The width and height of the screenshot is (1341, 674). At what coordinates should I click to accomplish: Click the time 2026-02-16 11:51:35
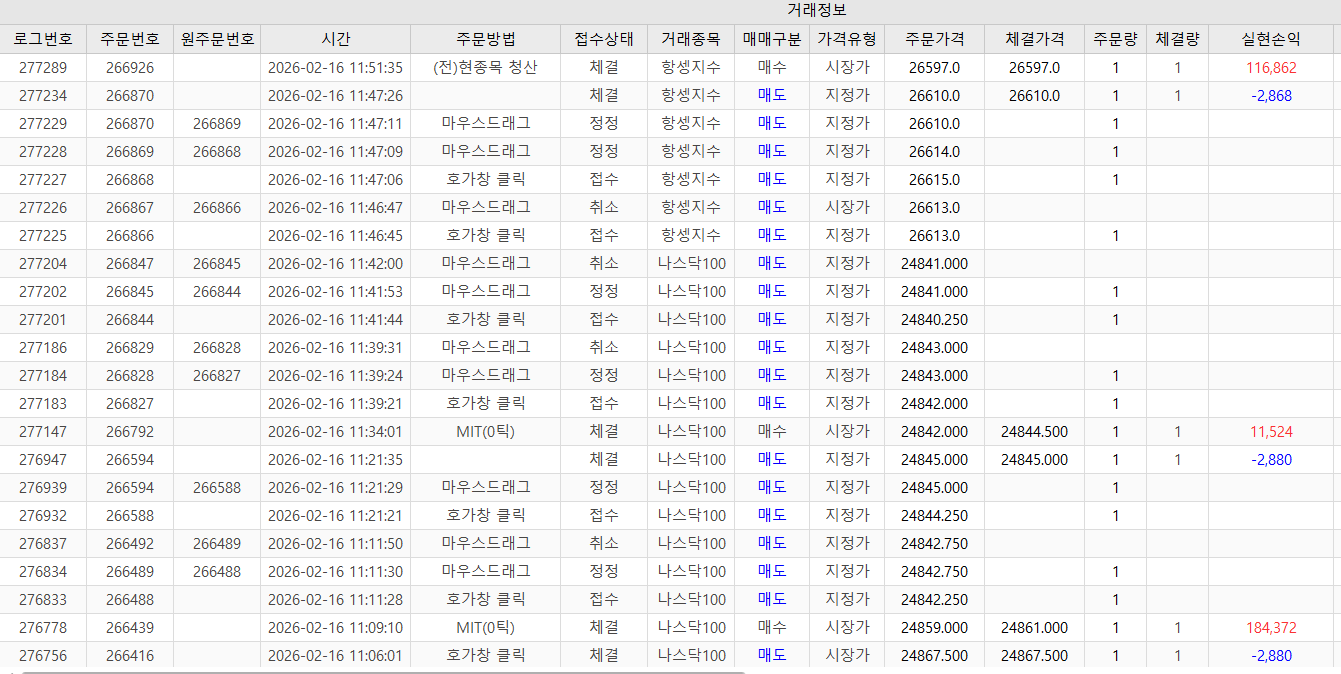(336, 68)
